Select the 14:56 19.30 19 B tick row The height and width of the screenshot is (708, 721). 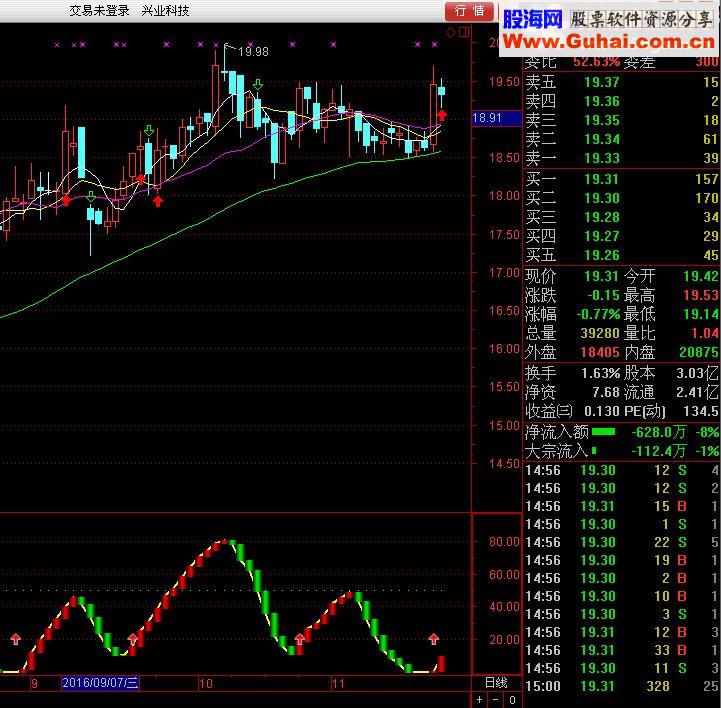(x=622, y=560)
